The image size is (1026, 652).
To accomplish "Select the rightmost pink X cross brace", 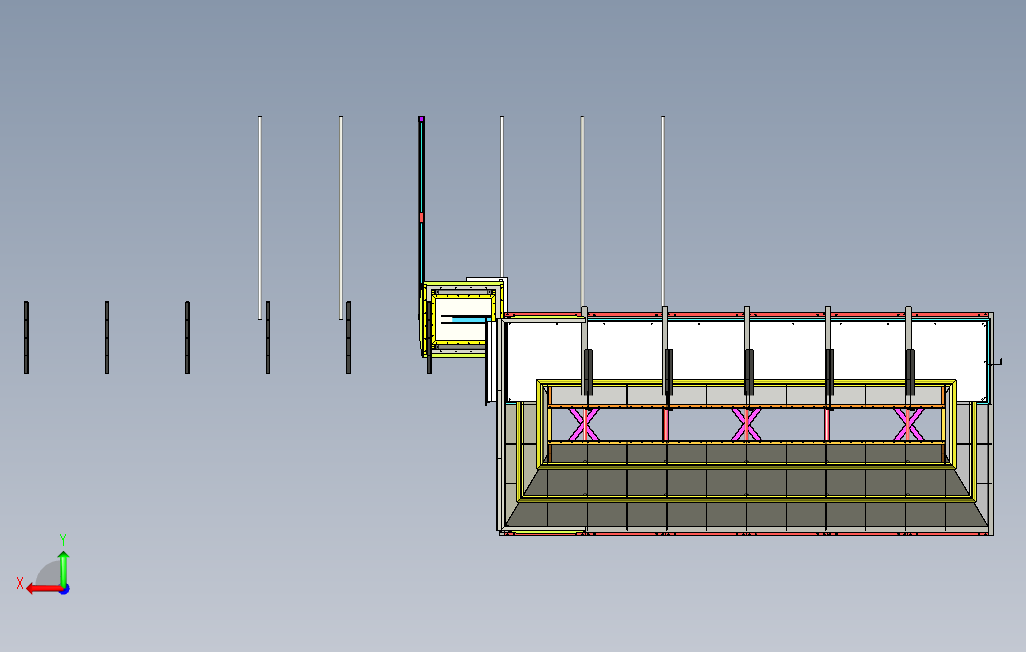I will tap(908, 424).
